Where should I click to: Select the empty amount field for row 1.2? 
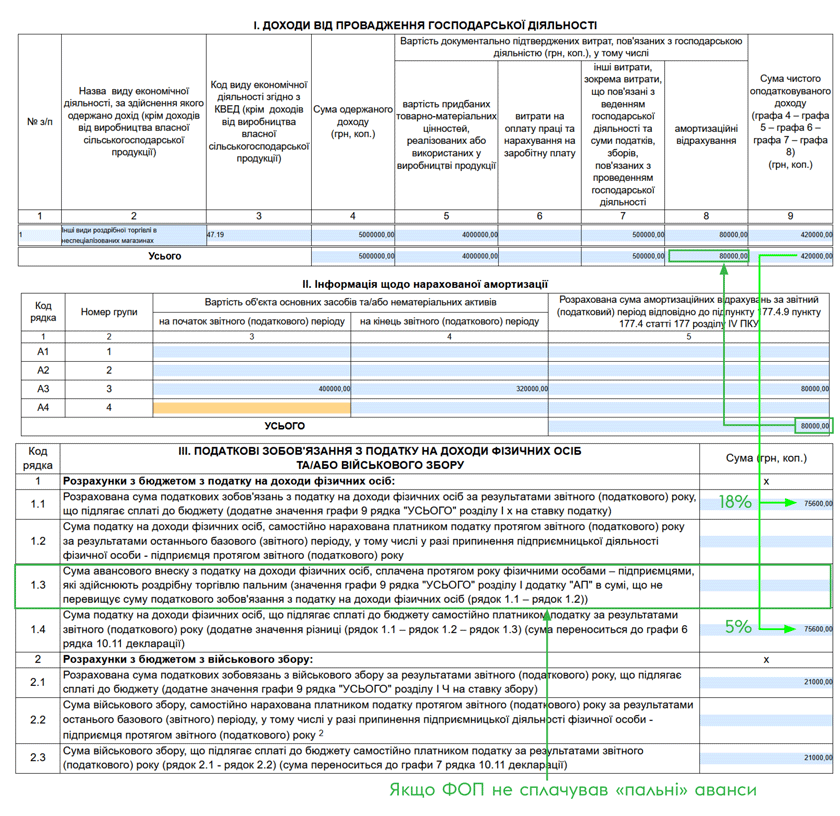pos(767,541)
